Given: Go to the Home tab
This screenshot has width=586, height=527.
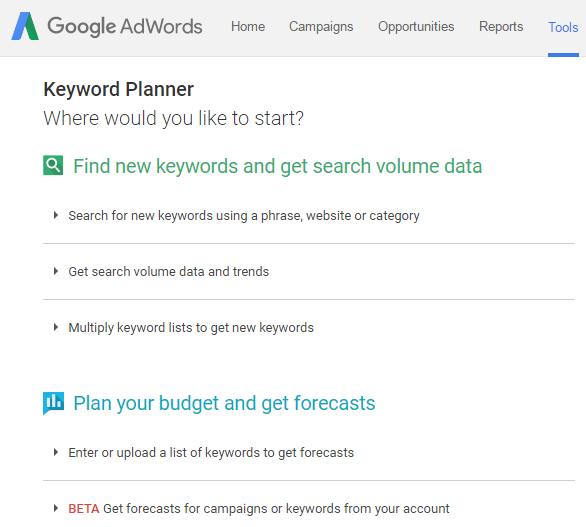Looking at the screenshot, I should pos(248,27).
